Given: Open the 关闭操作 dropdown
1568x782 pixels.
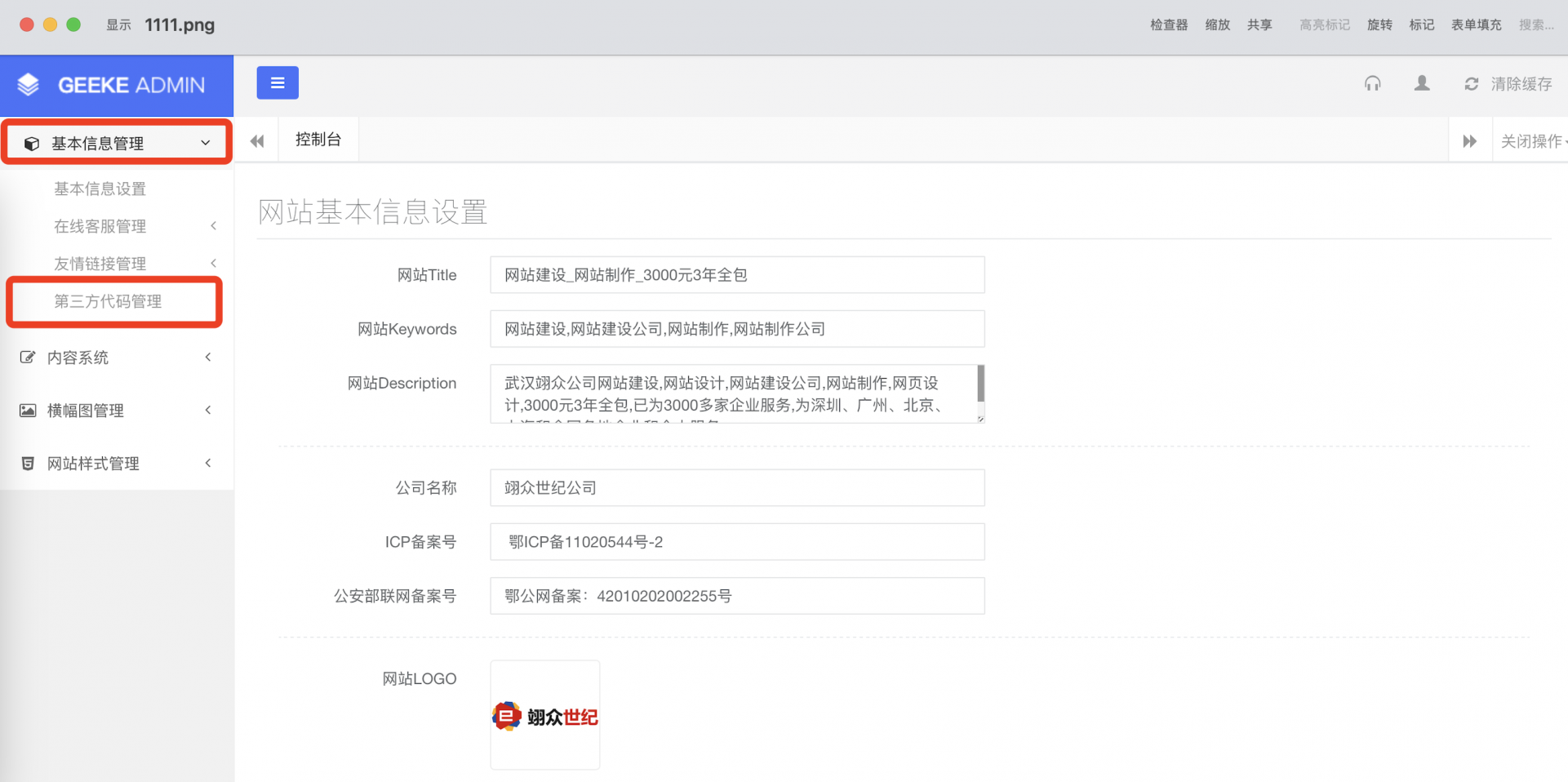Looking at the screenshot, I should point(1531,141).
